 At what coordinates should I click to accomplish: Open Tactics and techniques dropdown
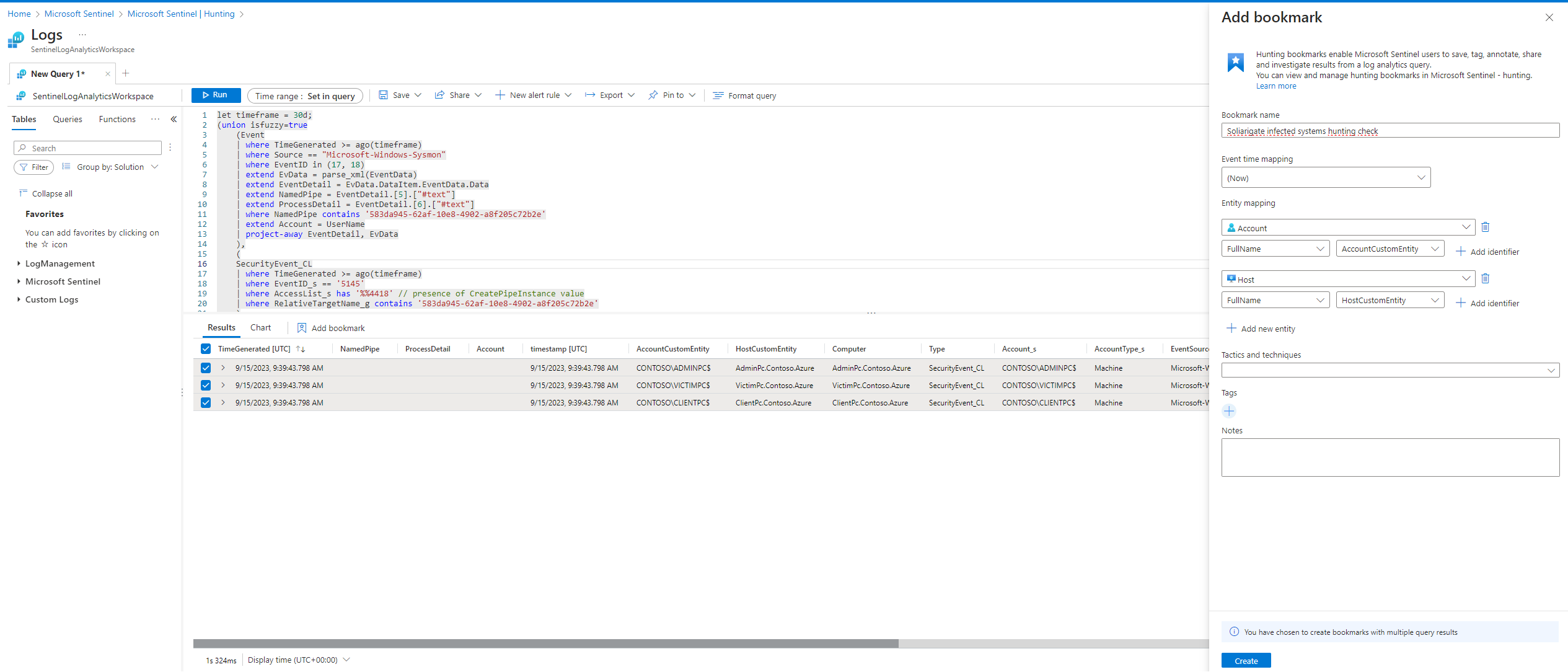(x=1390, y=370)
